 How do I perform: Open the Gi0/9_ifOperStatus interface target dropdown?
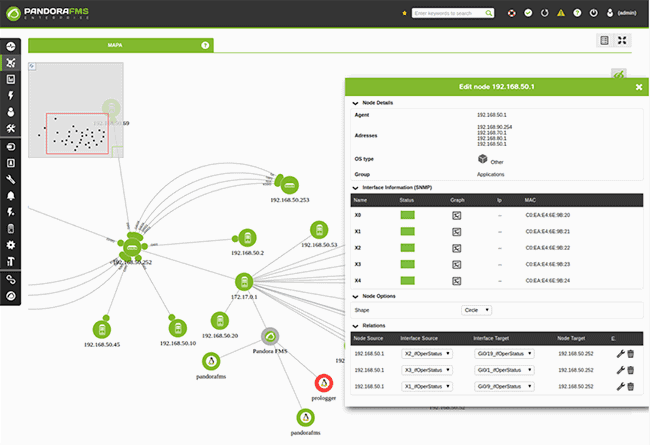[504, 387]
